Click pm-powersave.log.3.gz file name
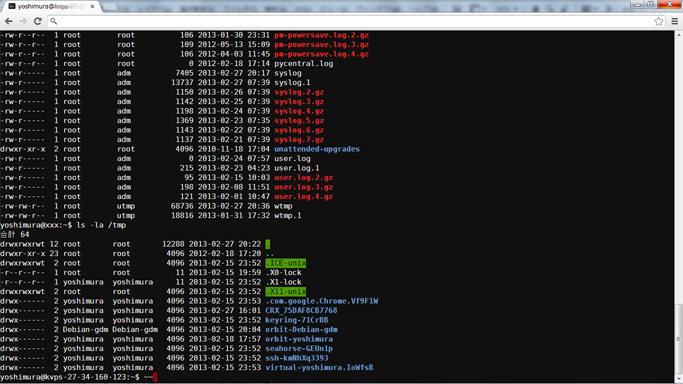683x384 pixels. point(321,44)
